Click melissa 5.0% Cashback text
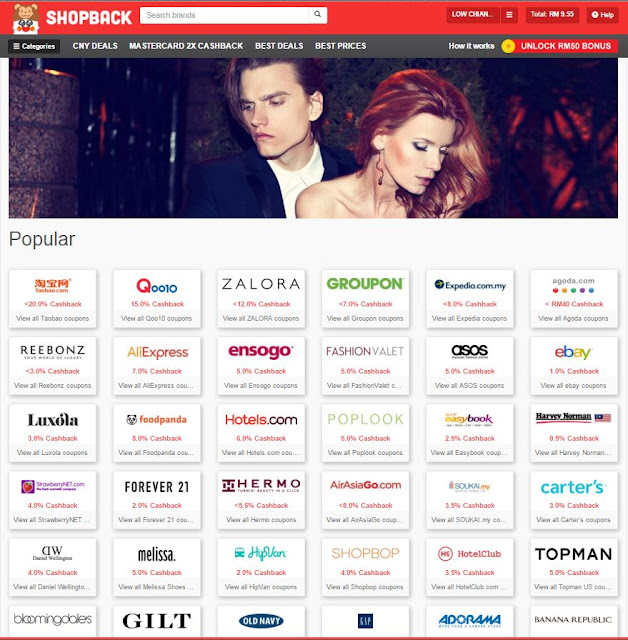 point(157,573)
